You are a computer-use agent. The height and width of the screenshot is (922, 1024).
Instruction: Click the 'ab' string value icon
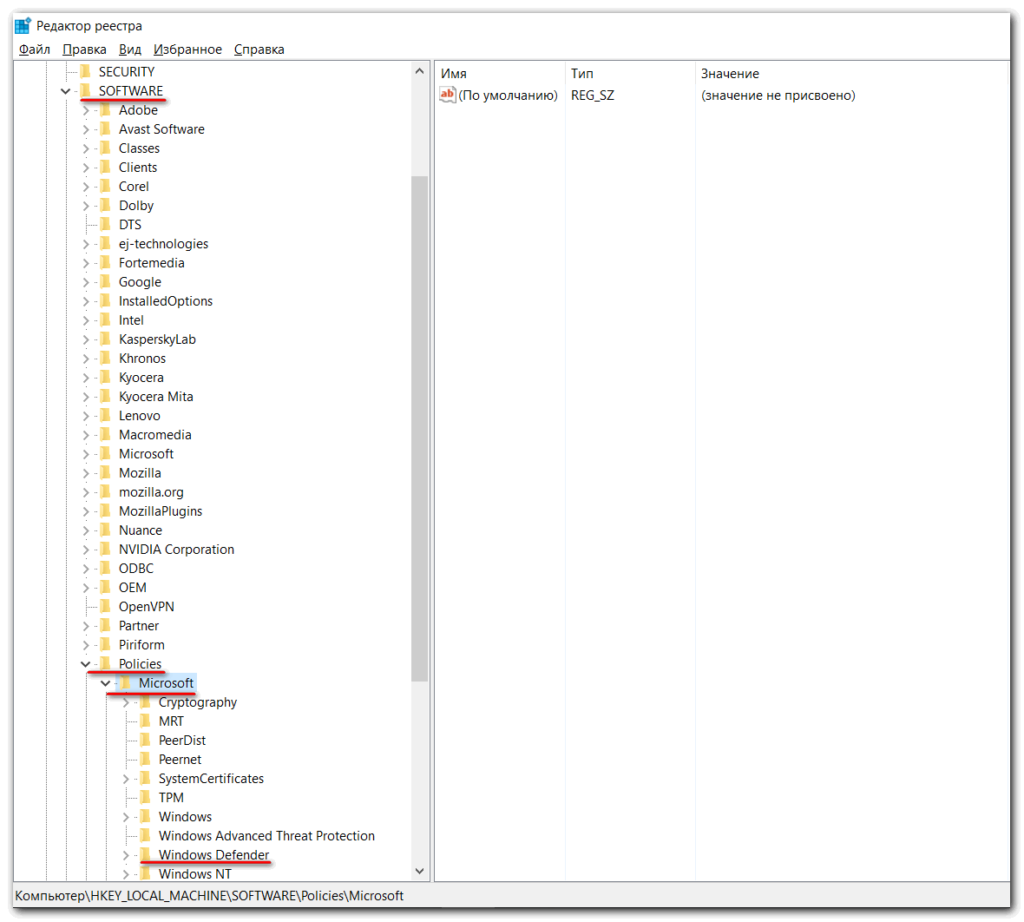coord(447,95)
